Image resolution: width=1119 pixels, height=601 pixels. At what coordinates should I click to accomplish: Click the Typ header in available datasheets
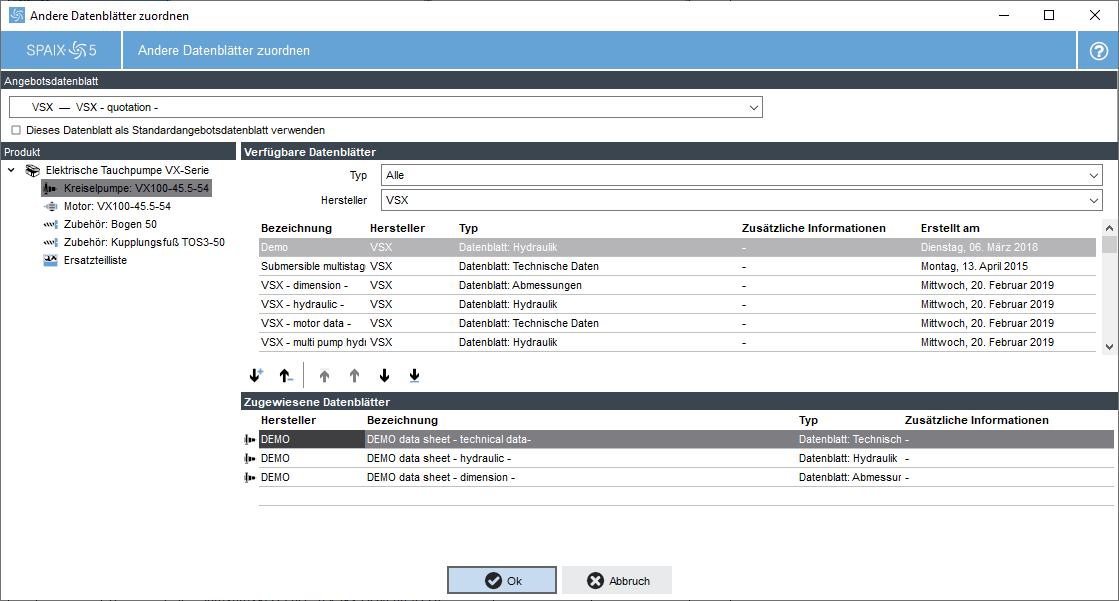(468, 228)
